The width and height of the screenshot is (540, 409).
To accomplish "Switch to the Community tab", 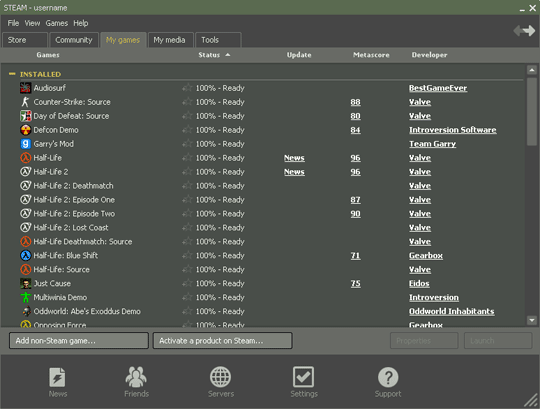I will pos(74,40).
